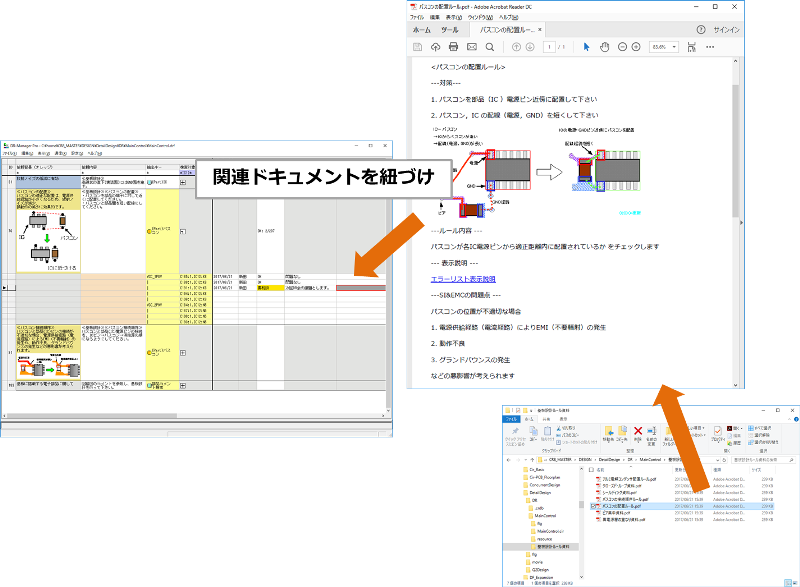Open the ファイル menu in Acrobat Reader
This screenshot has width=800, height=587.
point(417,17)
